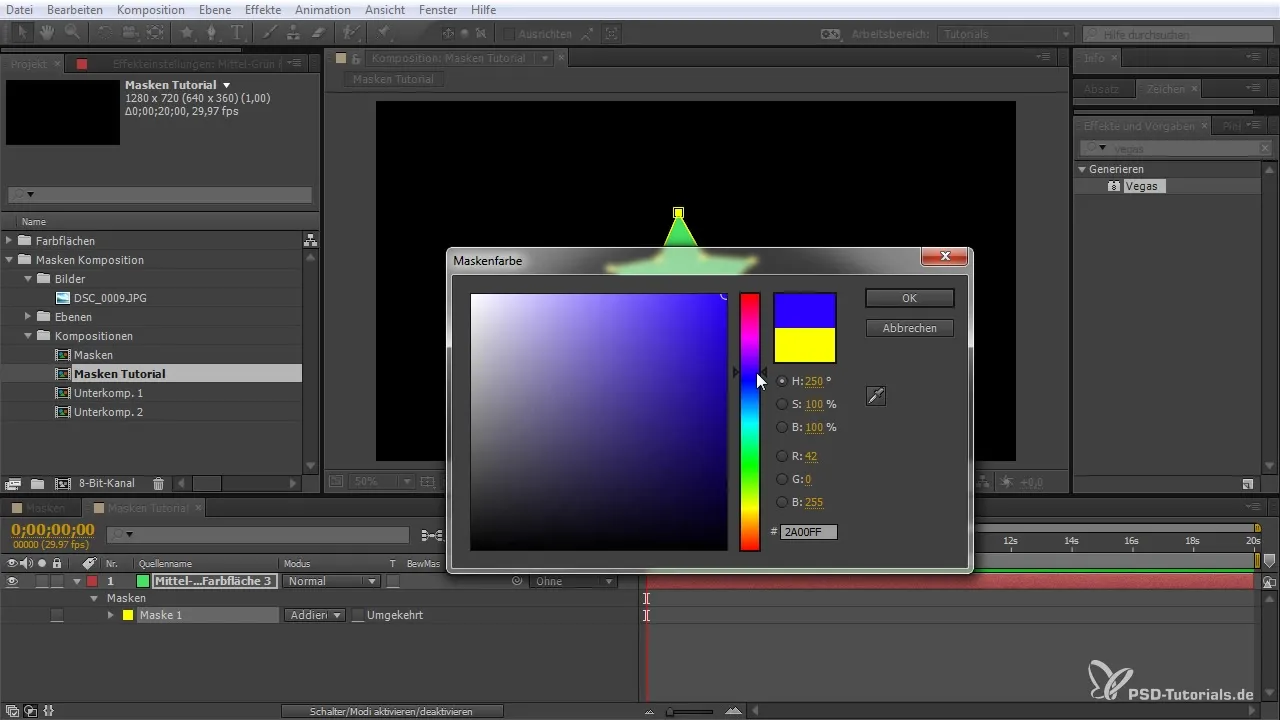
Task: Select the Text tool
Action: pos(237,32)
